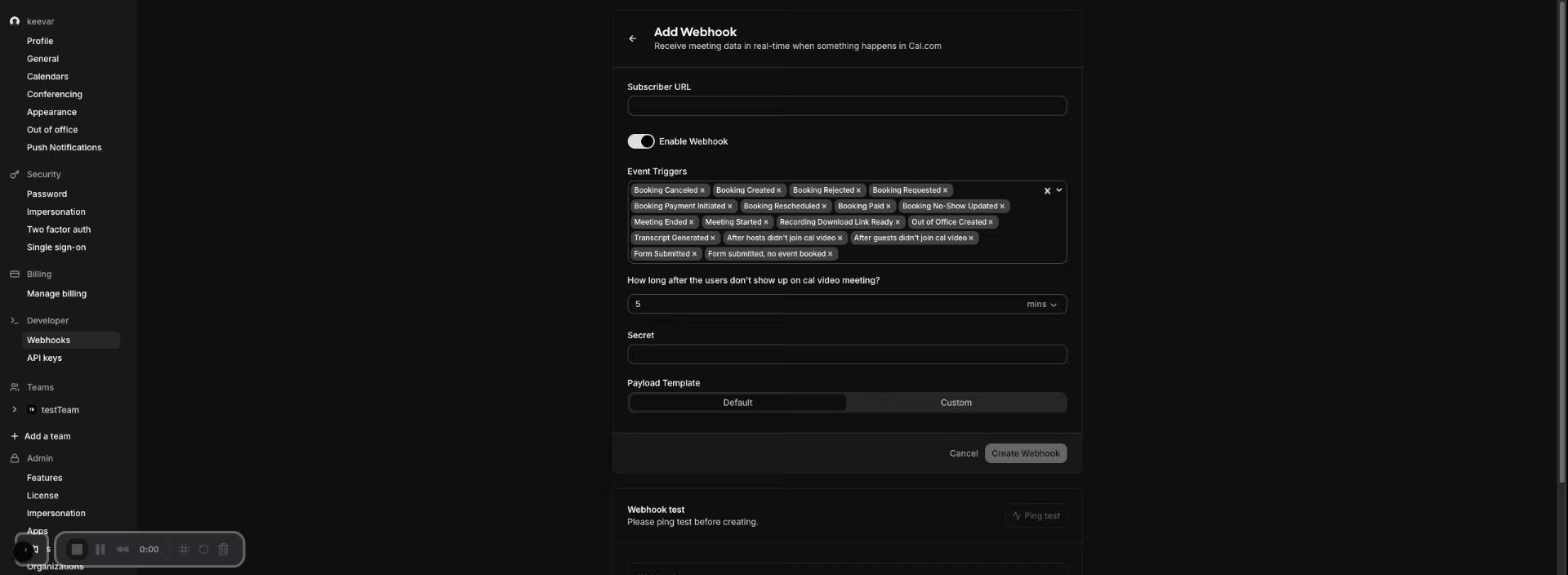1568x575 pixels.
Task: Click the restart recording icon
Action: 203,550
